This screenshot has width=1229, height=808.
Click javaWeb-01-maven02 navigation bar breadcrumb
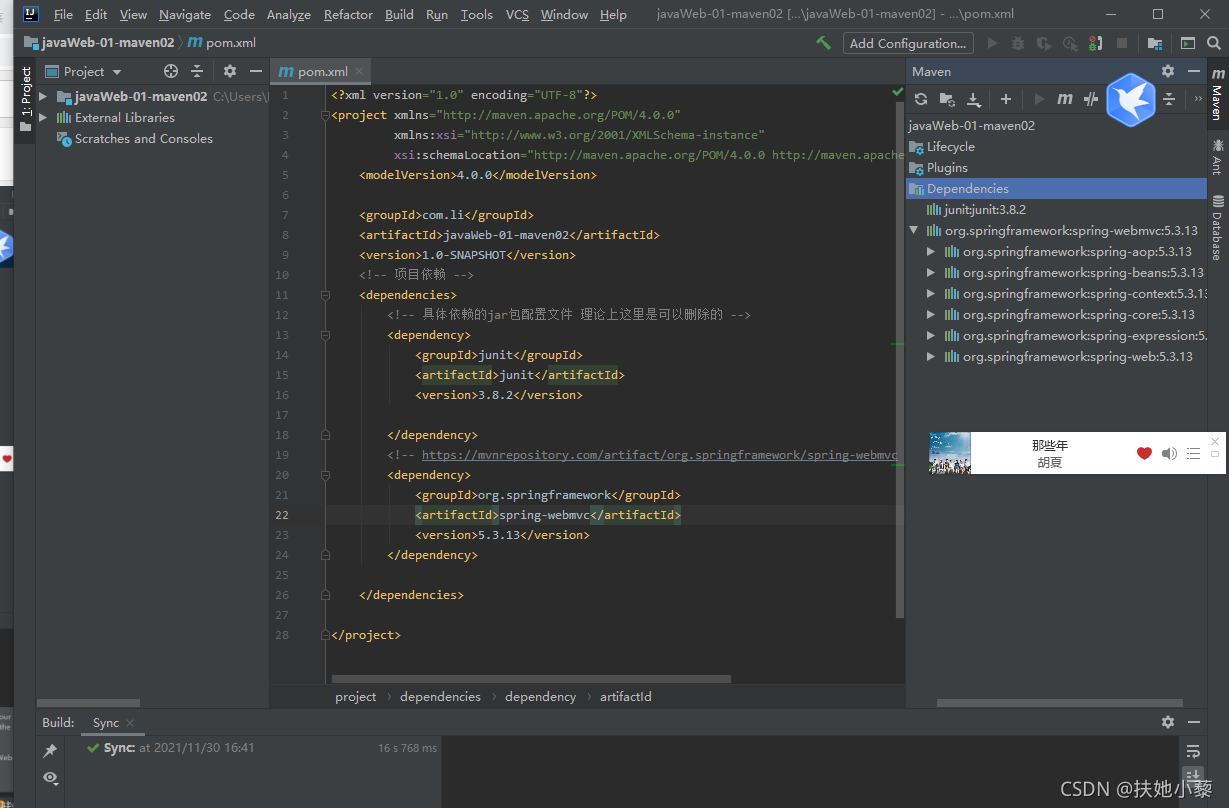pos(98,43)
